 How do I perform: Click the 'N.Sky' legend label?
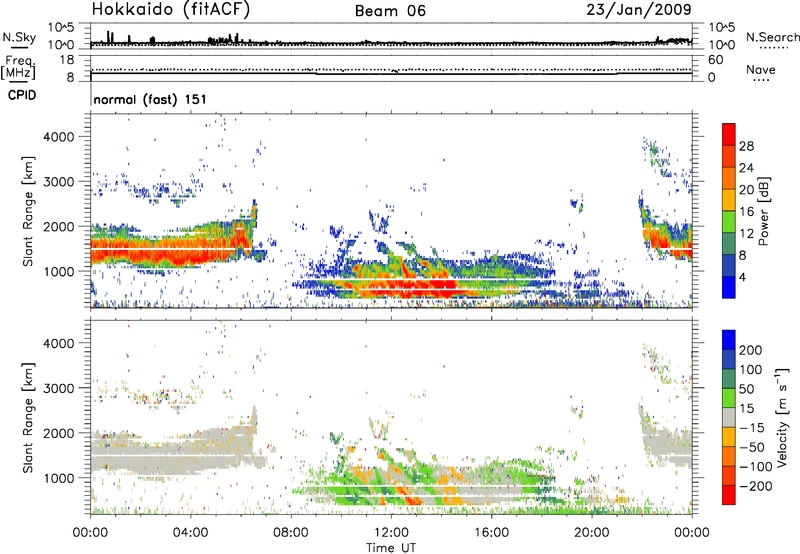[19, 37]
